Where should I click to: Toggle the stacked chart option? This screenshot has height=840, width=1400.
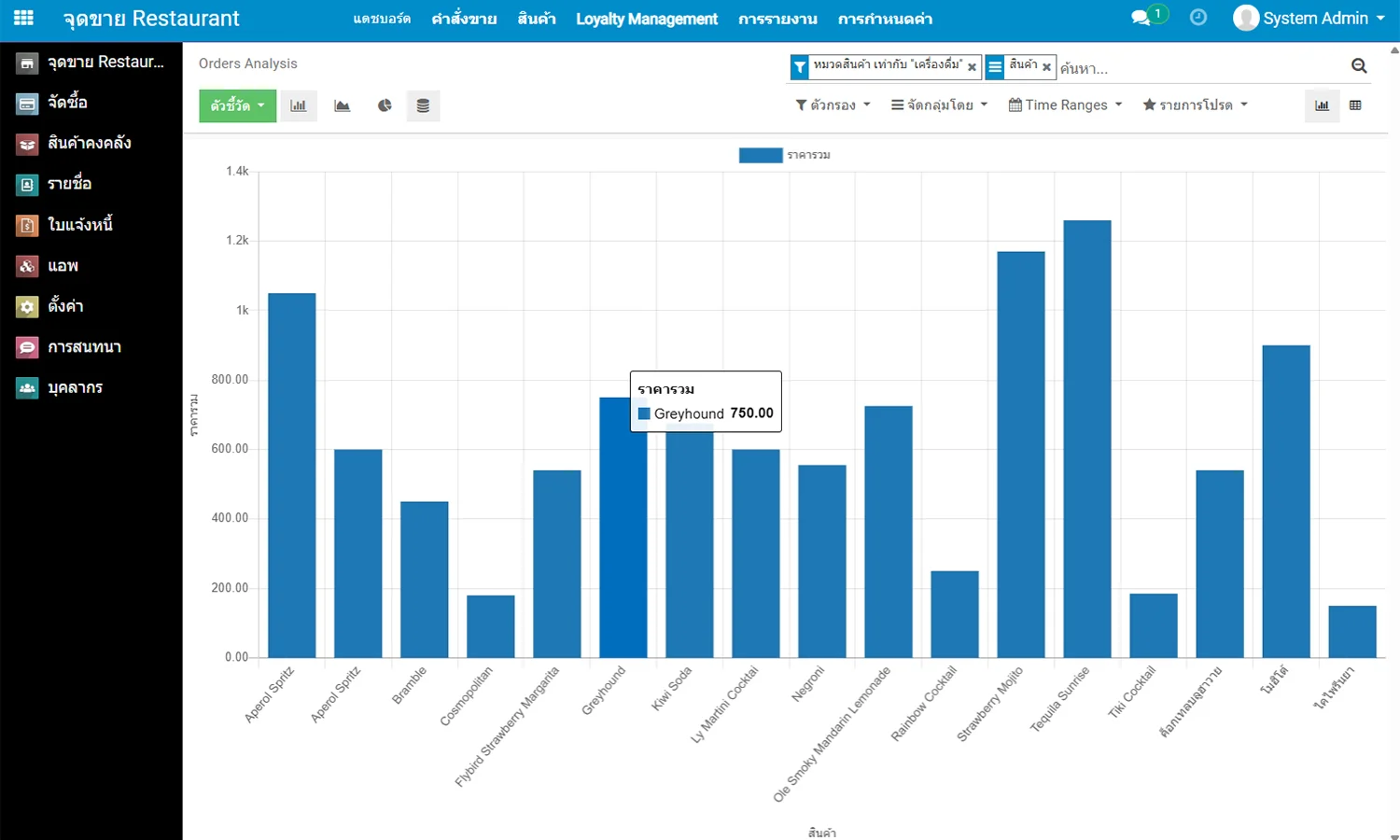(423, 105)
